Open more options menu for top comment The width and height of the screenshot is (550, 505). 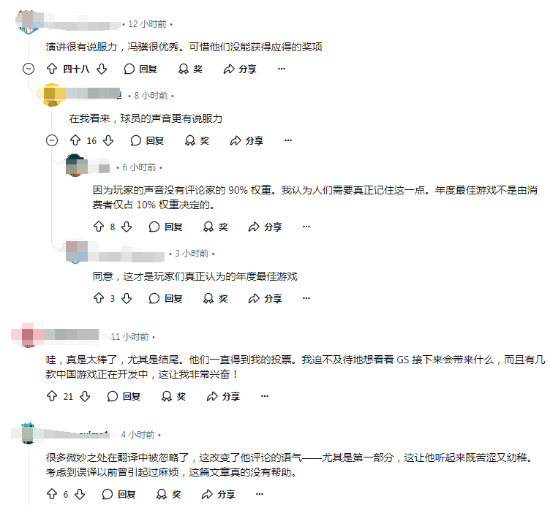coord(281,69)
